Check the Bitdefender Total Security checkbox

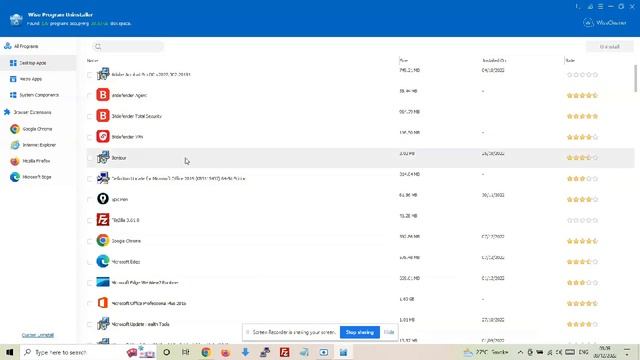pos(89,116)
